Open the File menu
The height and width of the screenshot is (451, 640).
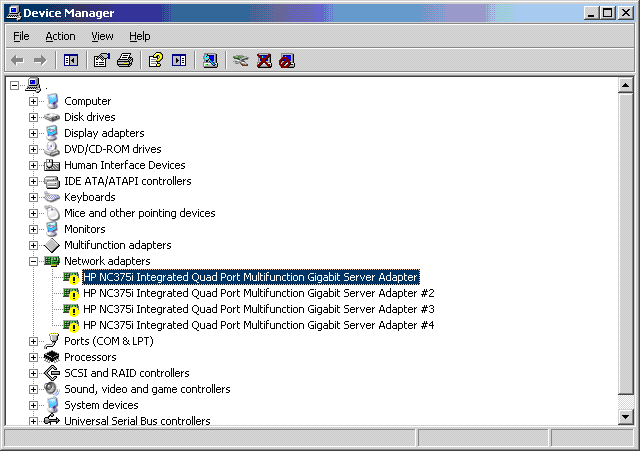pos(21,36)
